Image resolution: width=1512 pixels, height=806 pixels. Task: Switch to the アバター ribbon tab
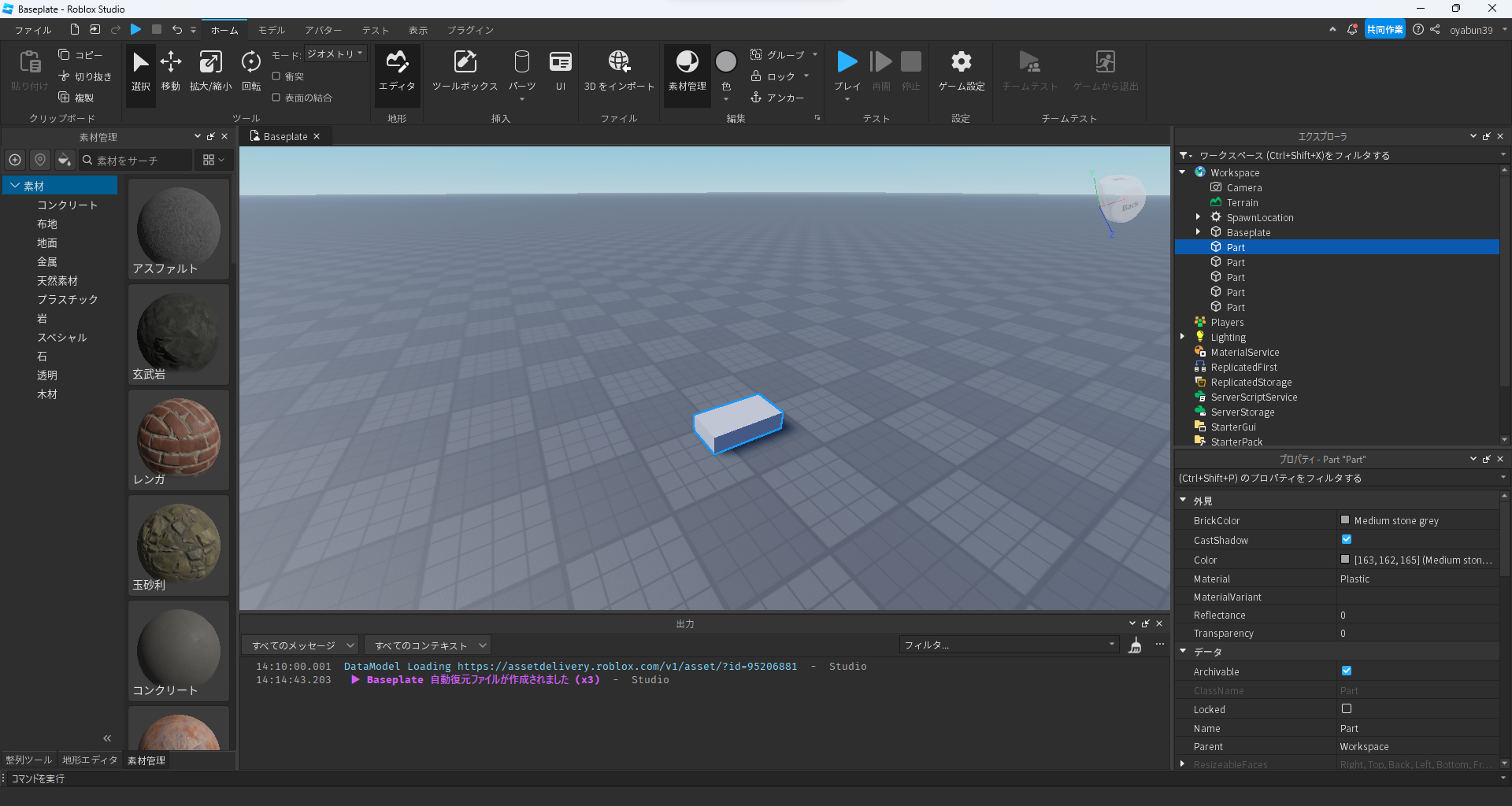coord(323,30)
